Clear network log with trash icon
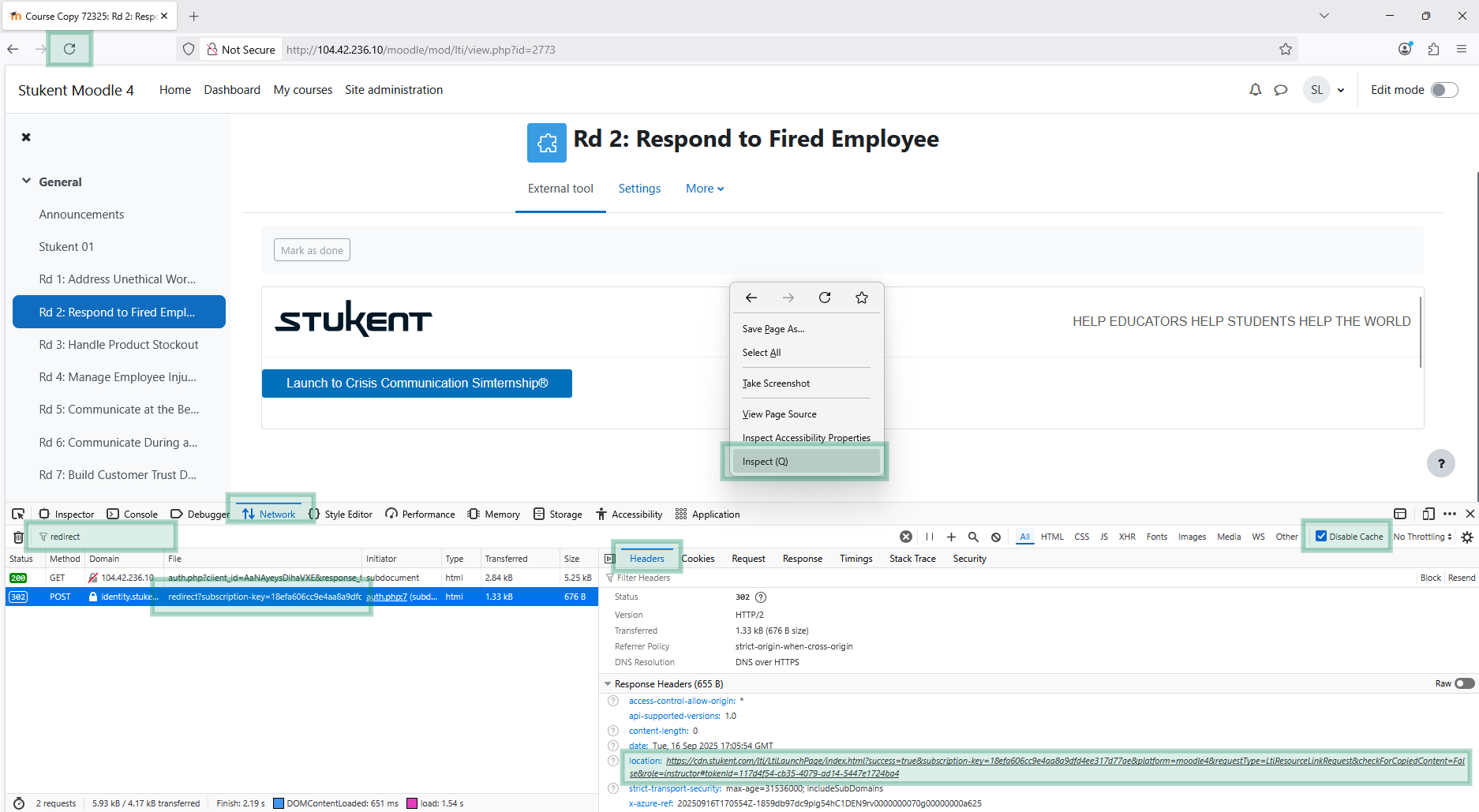Image resolution: width=1479 pixels, height=812 pixels. (18, 537)
